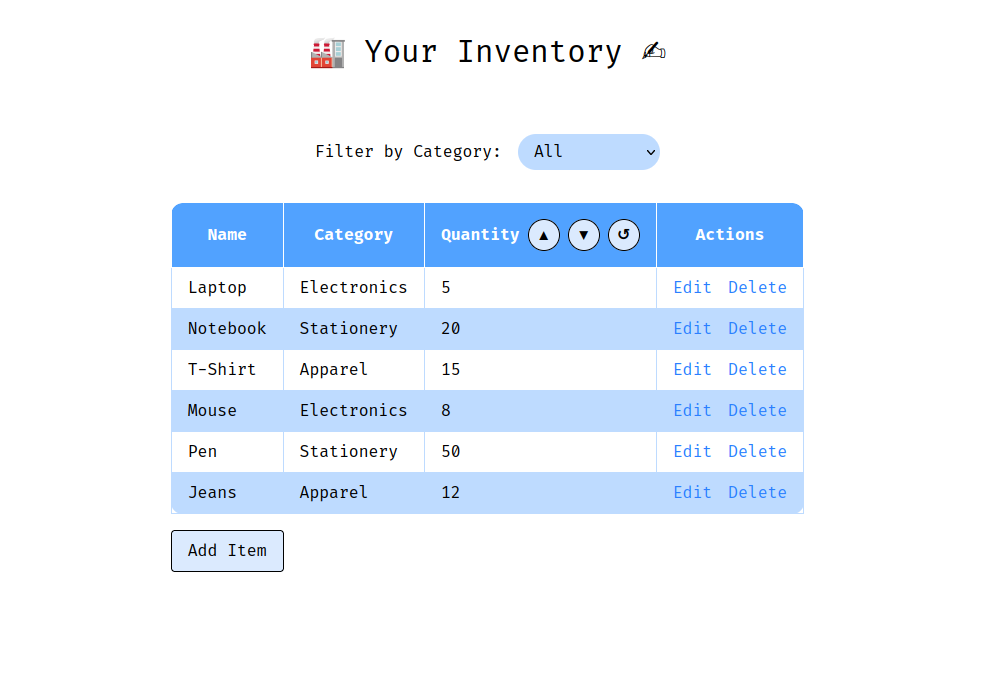Reset quantity sorting with the circular arrow icon
This screenshot has width=995, height=678.
point(623,234)
